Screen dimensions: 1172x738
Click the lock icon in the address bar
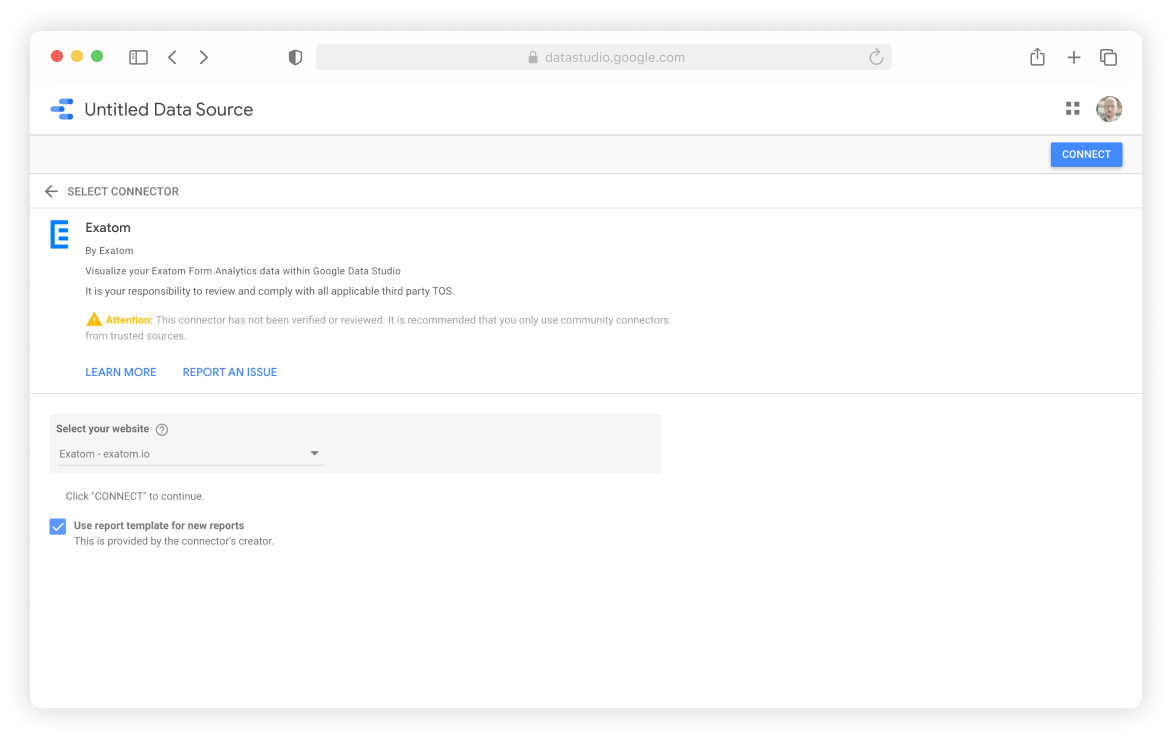[533, 58]
